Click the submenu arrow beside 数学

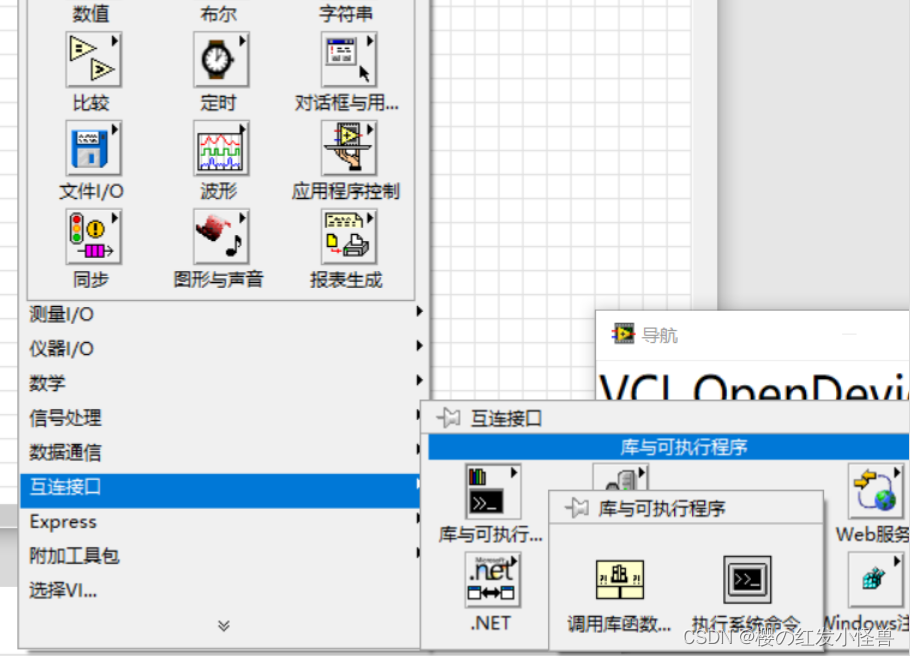420,380
